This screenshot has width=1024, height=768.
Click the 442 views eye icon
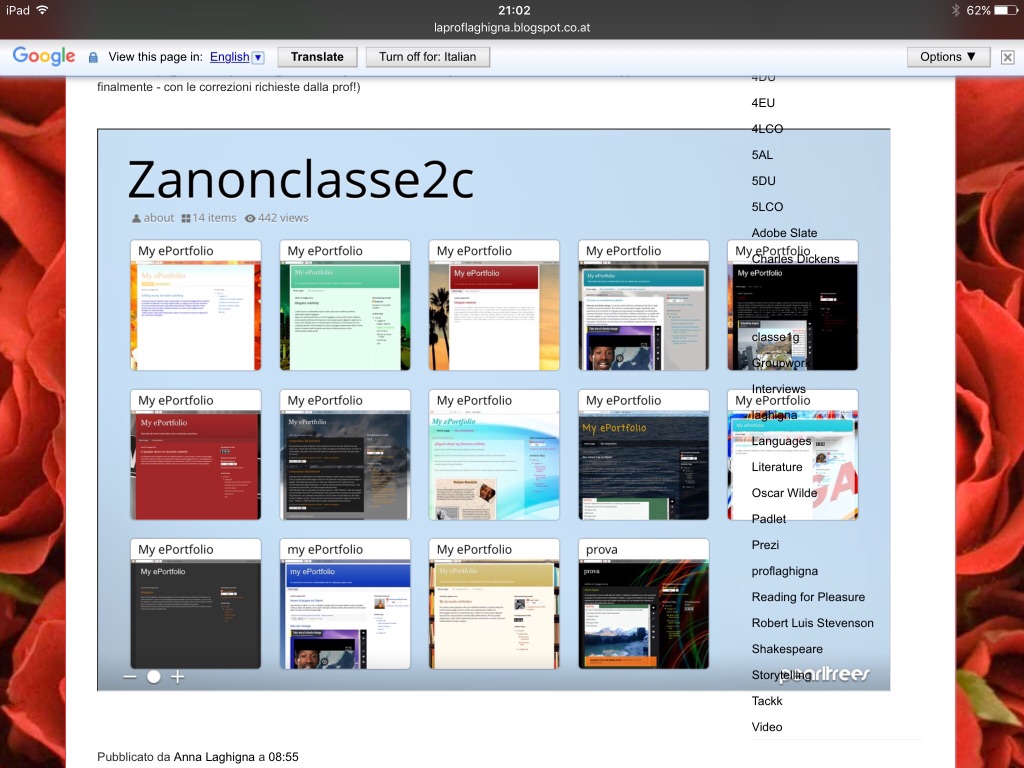point(250,218)
